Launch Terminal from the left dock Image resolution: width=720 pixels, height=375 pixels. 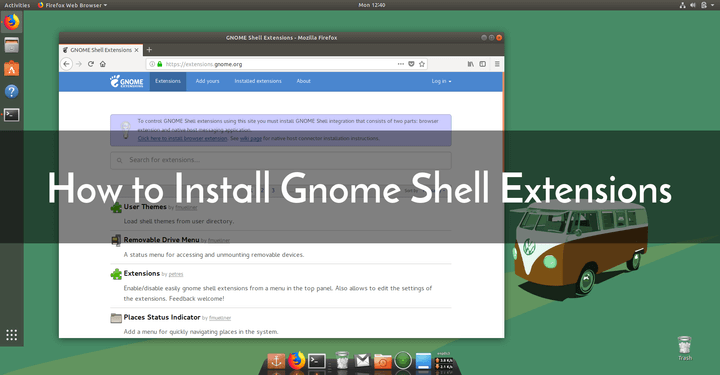pyautogui.click(x=11, y=115)
